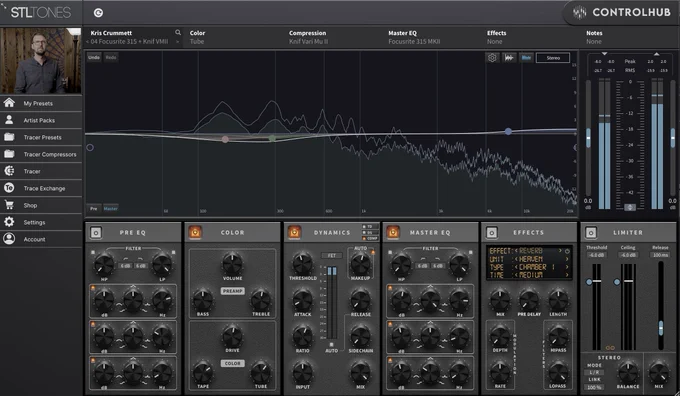
Task: Switch to the Pre analyzer tab
Action: coord(94,209)
